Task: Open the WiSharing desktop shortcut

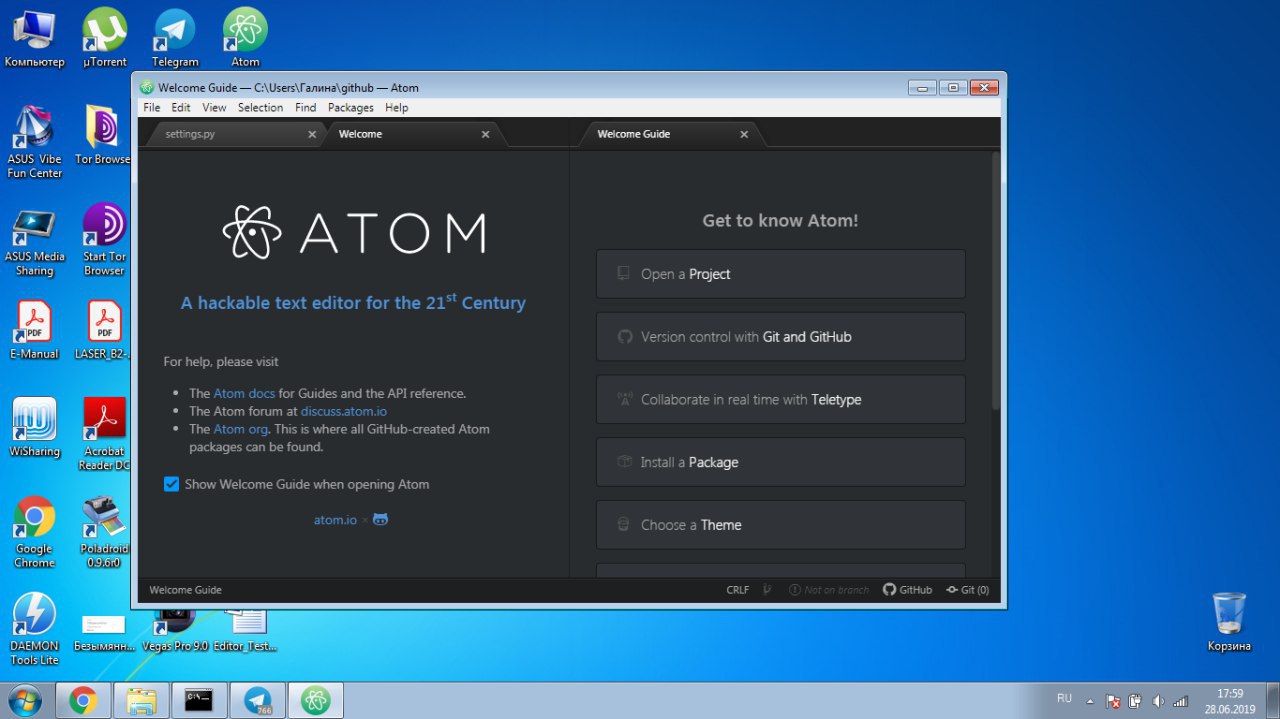Action: pos(34,428)
